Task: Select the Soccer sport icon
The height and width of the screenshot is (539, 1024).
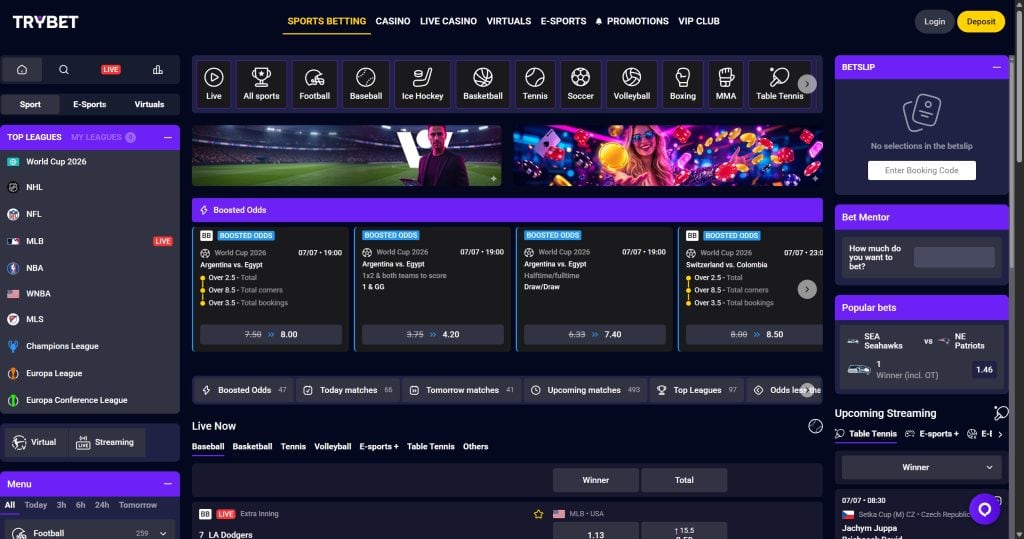Action: tap(580, 84)
